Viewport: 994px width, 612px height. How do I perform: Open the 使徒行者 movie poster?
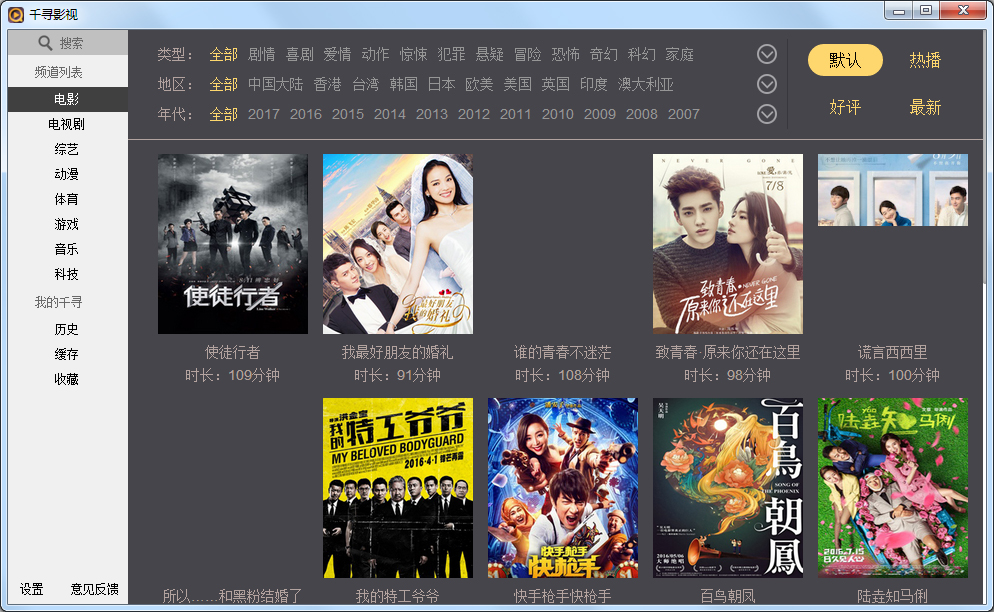coord(233,244)
